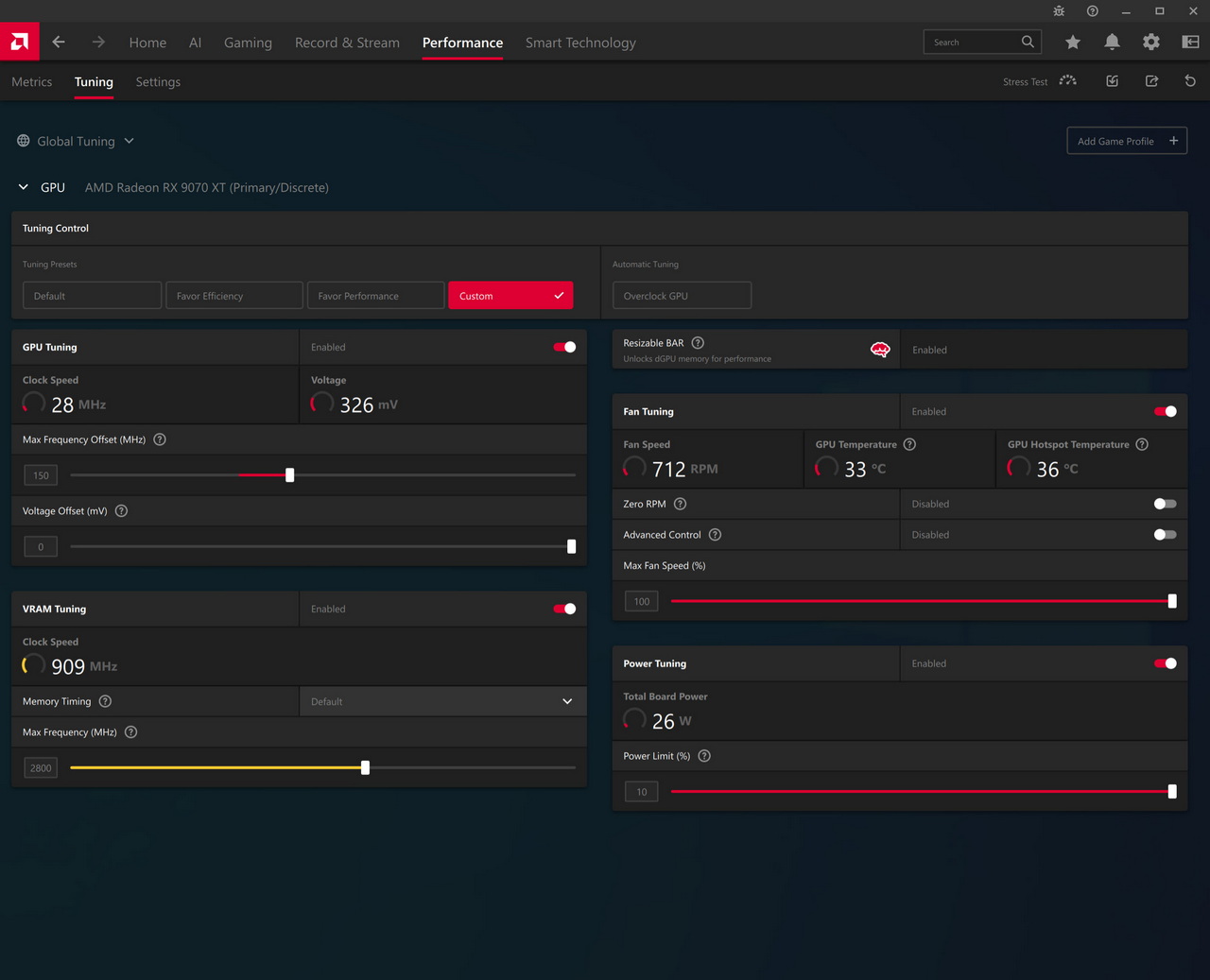Switch to the Metrics sub-tab

coord(32,82)
